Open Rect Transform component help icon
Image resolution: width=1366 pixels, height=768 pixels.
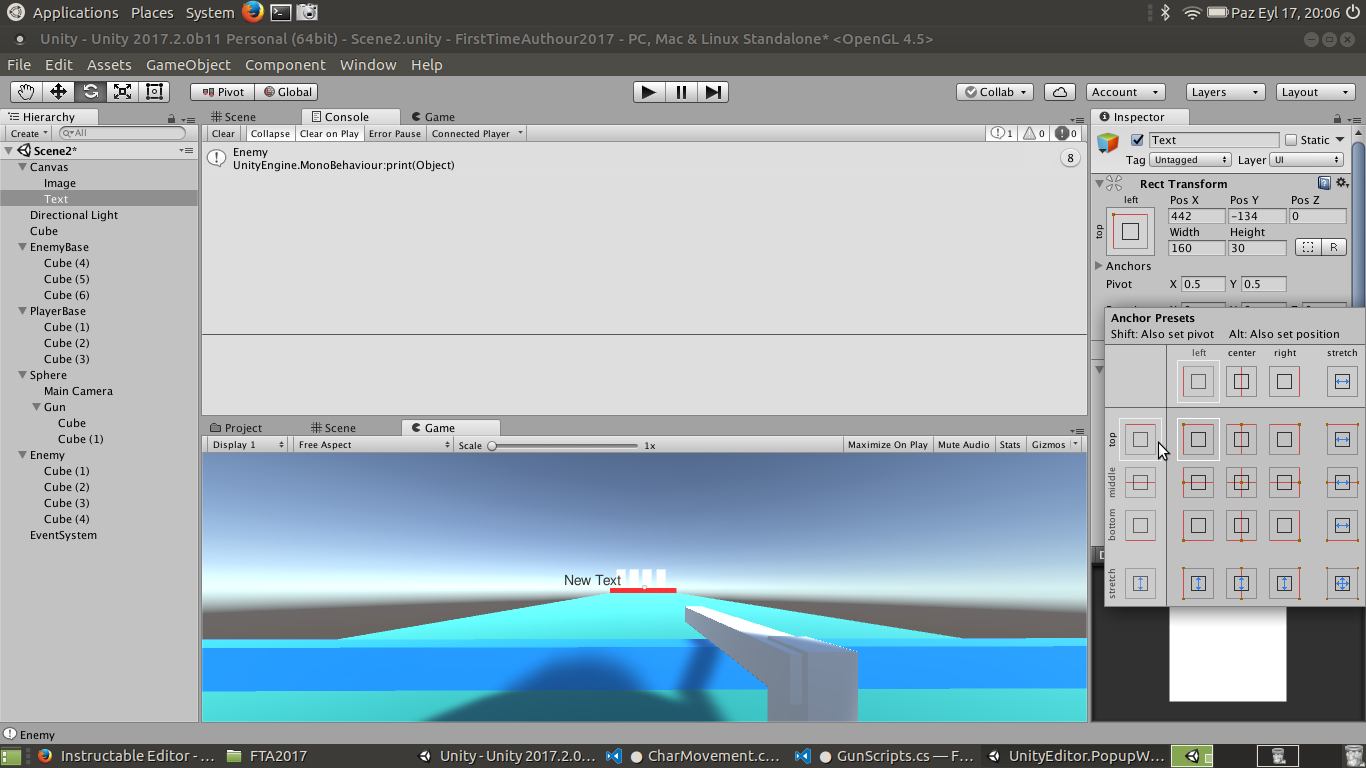pyautogui.click(x=1324, y=183)
